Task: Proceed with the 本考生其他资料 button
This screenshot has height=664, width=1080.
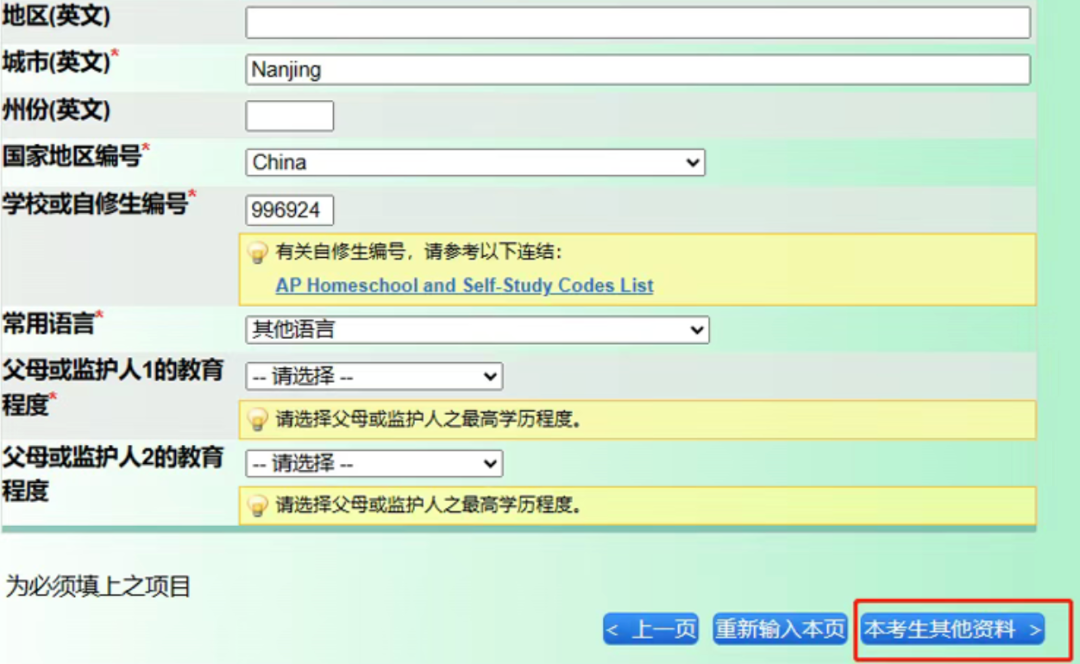Action: coord(953,629)
